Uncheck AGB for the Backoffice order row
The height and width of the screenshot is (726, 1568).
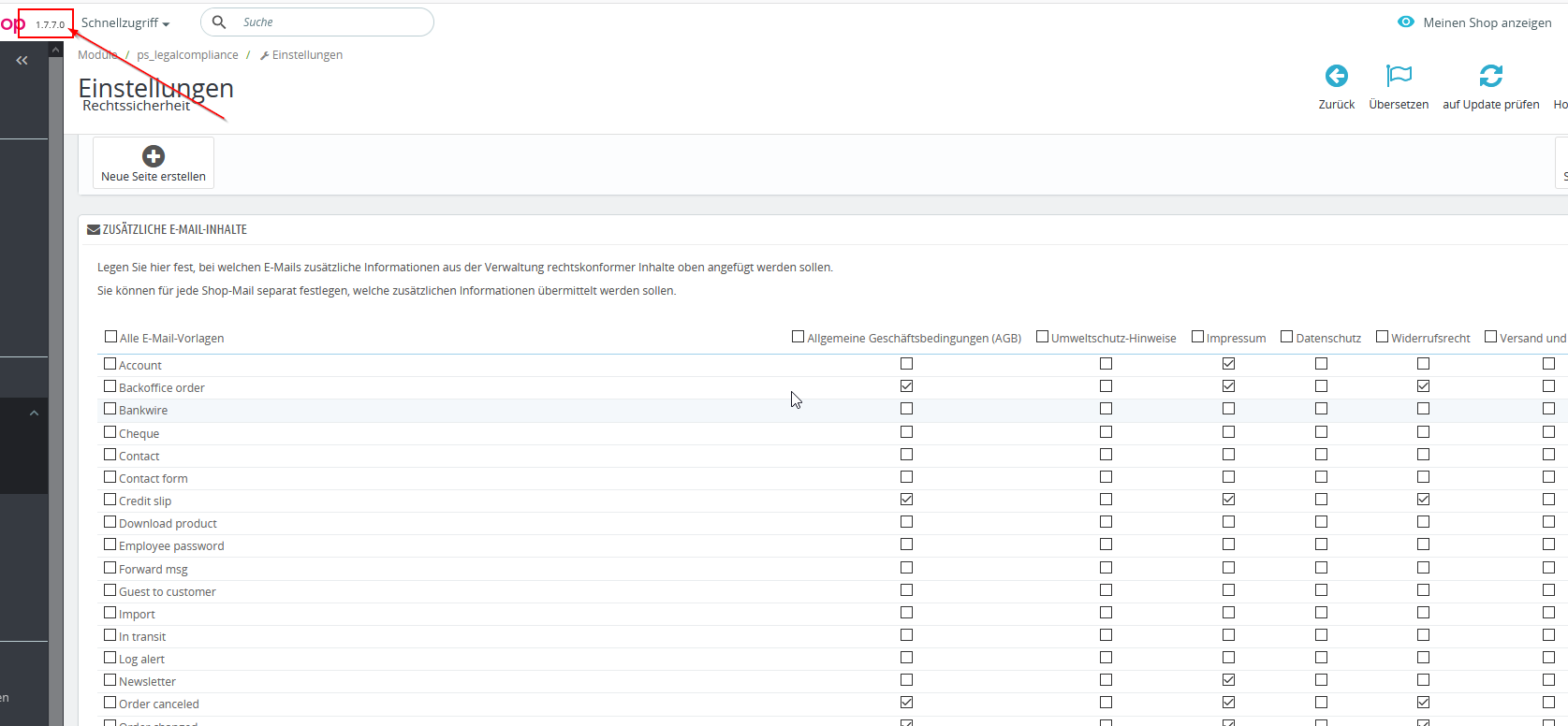coord(906,385)
